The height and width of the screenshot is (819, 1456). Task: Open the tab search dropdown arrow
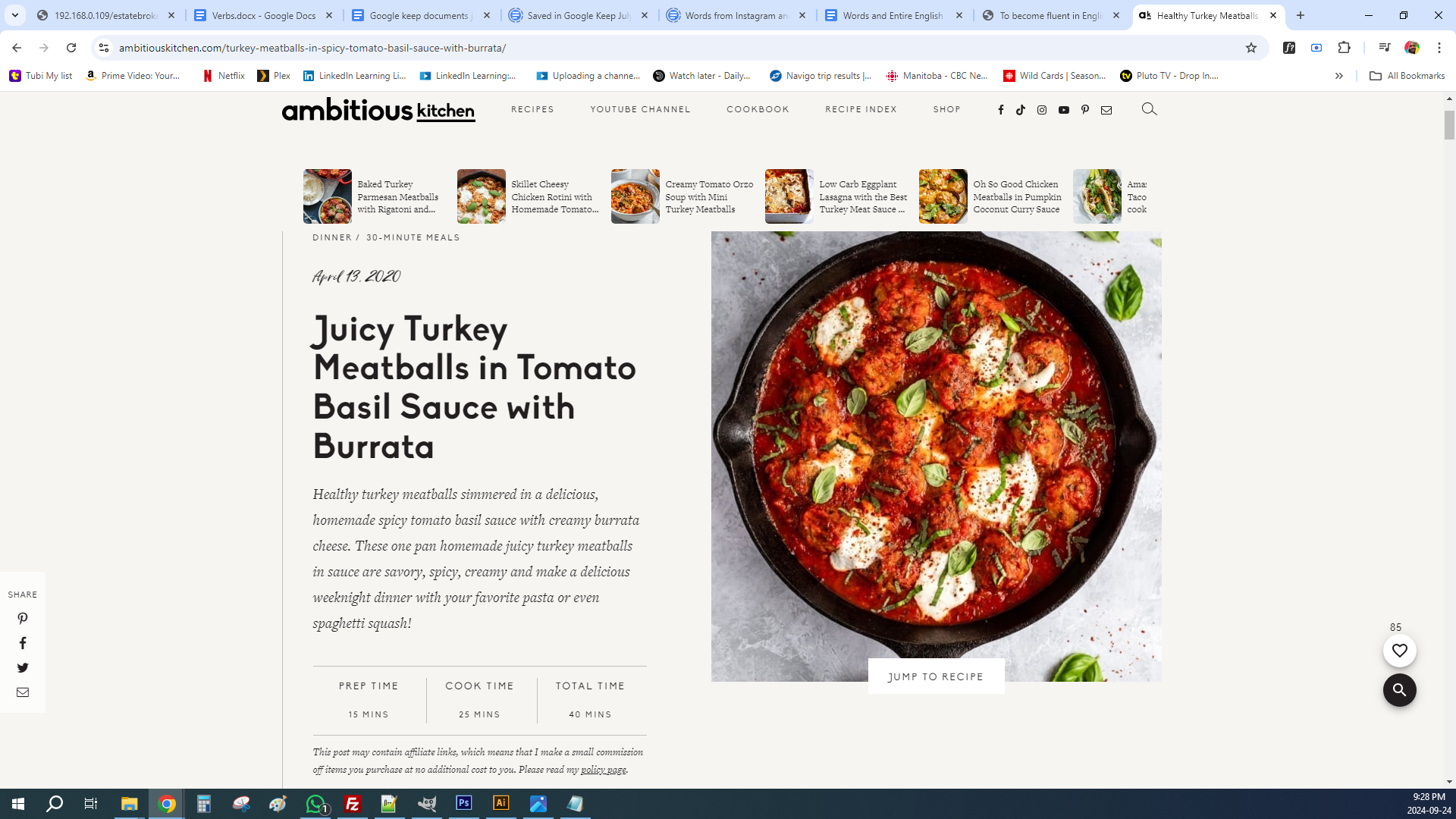15,15
